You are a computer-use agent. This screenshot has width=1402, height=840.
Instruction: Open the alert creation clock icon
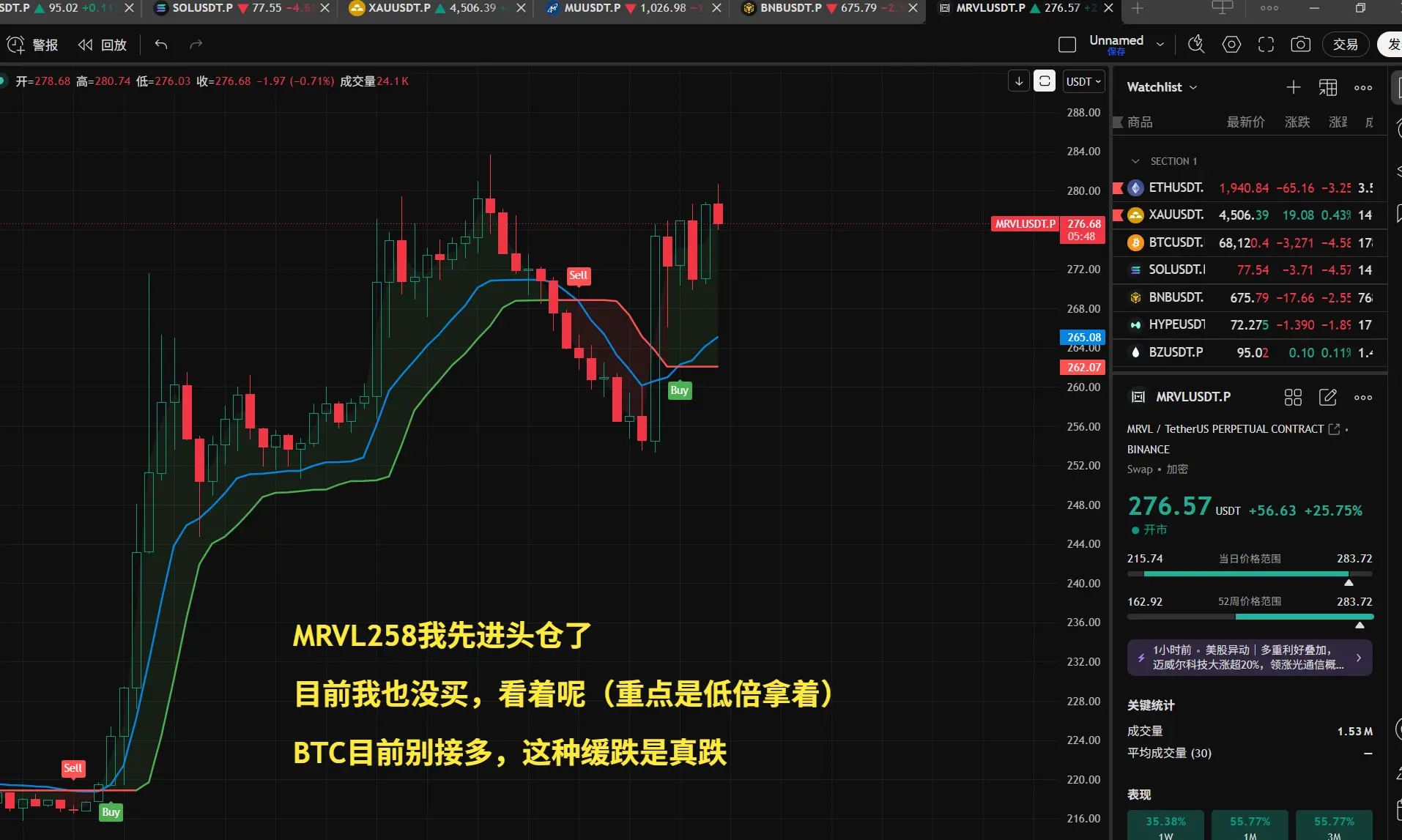click(15, 45)
